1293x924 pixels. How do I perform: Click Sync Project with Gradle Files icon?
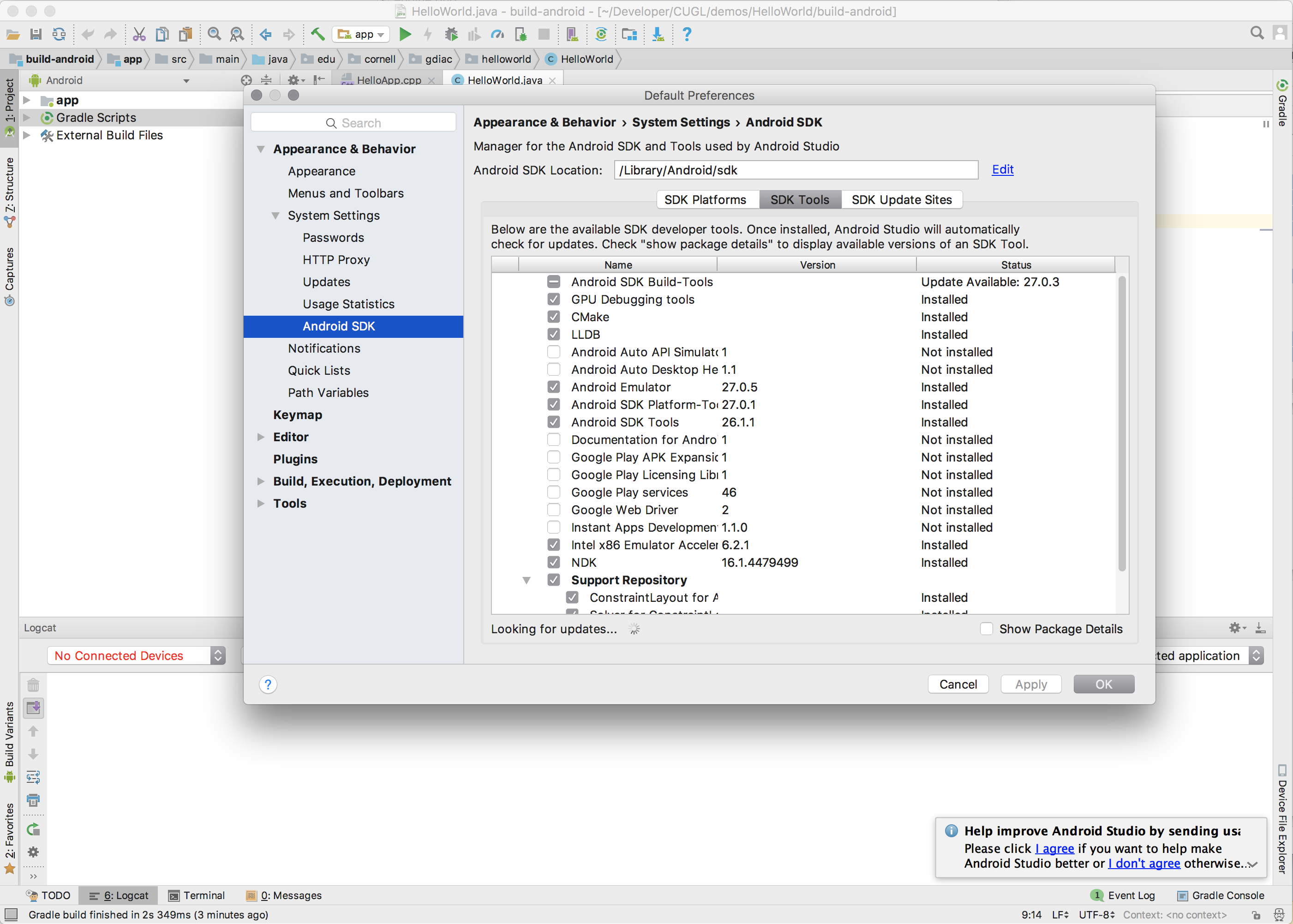coord(601,35)
